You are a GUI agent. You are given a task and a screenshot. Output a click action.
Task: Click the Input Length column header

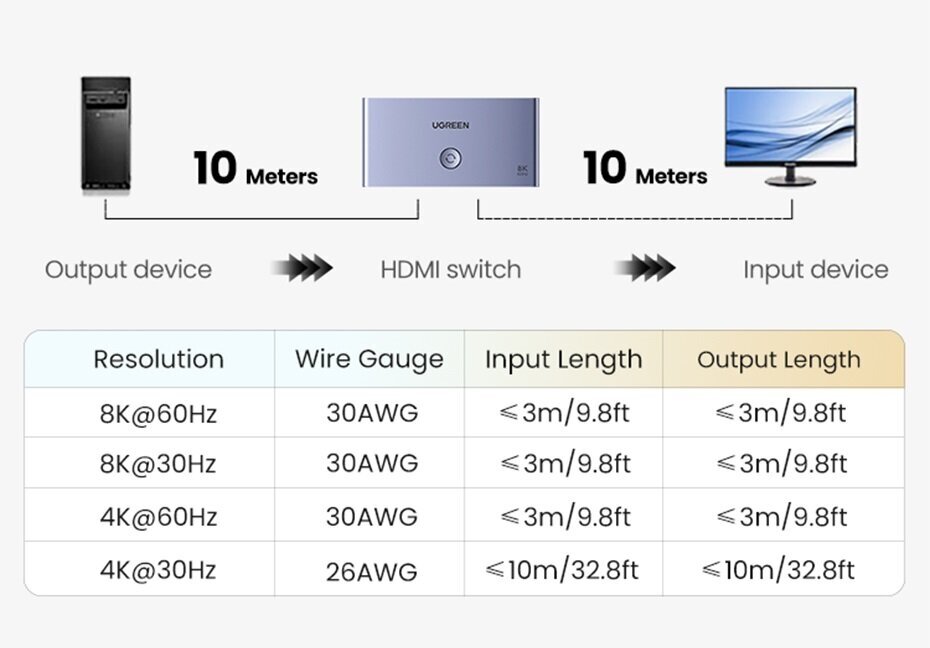click(563, 359)
